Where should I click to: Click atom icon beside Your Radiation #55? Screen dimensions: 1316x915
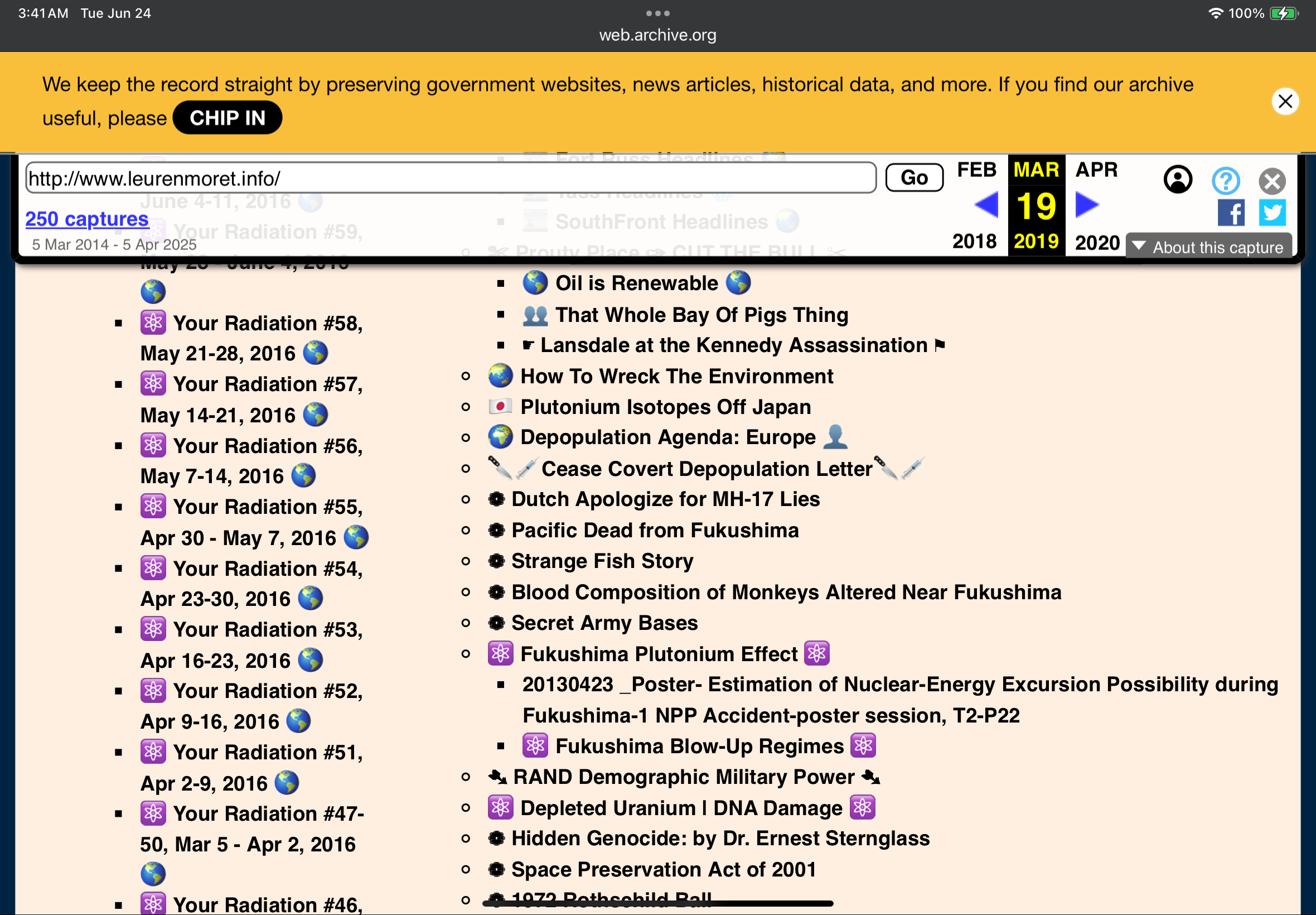coord(153,507)
